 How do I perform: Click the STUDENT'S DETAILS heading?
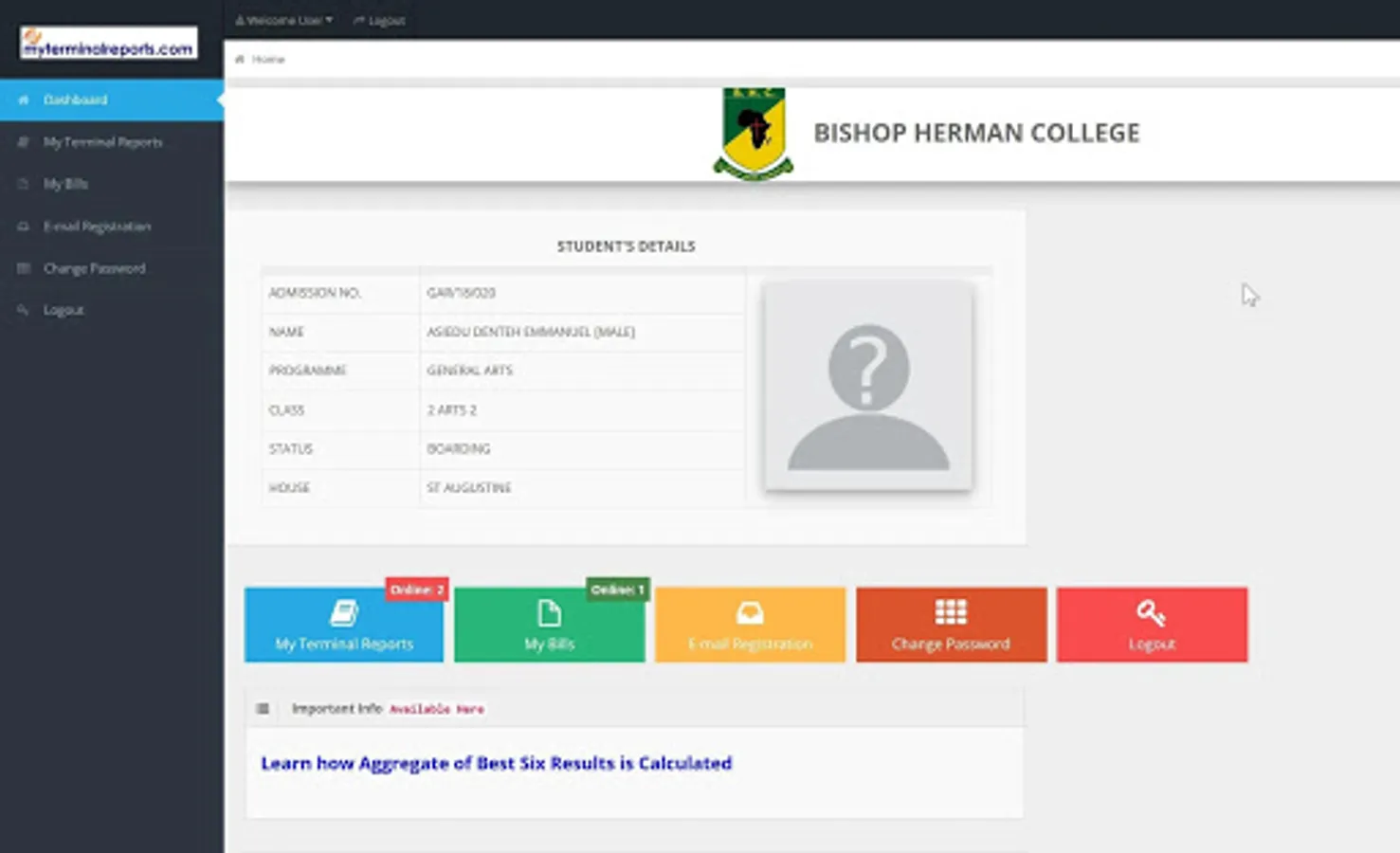tap(627, 246)
